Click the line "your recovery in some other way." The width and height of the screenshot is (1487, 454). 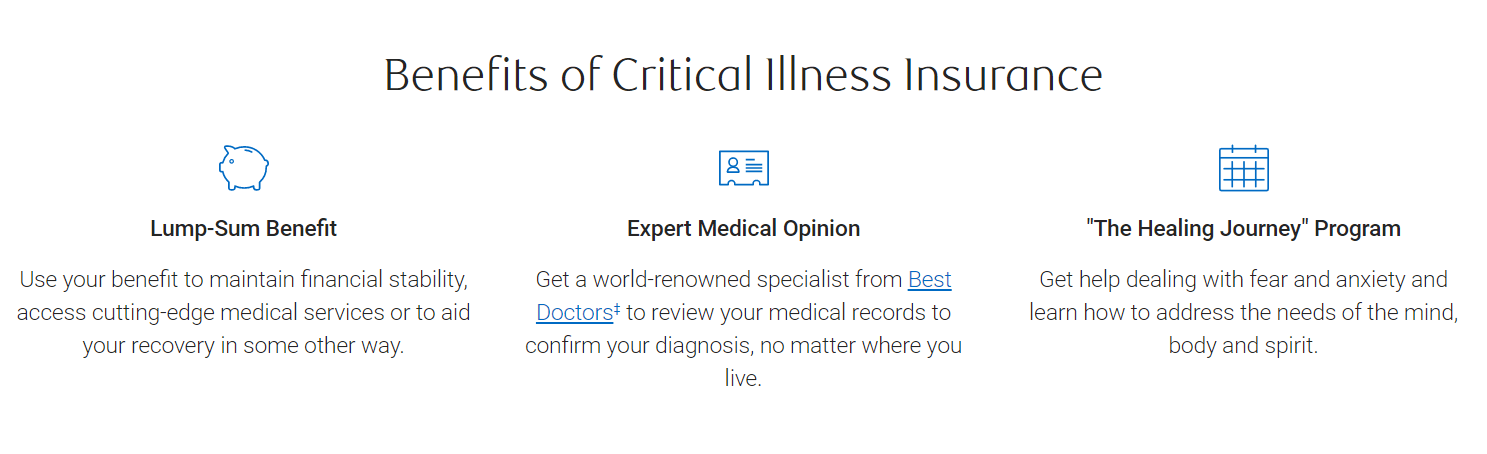pos(243,345)
